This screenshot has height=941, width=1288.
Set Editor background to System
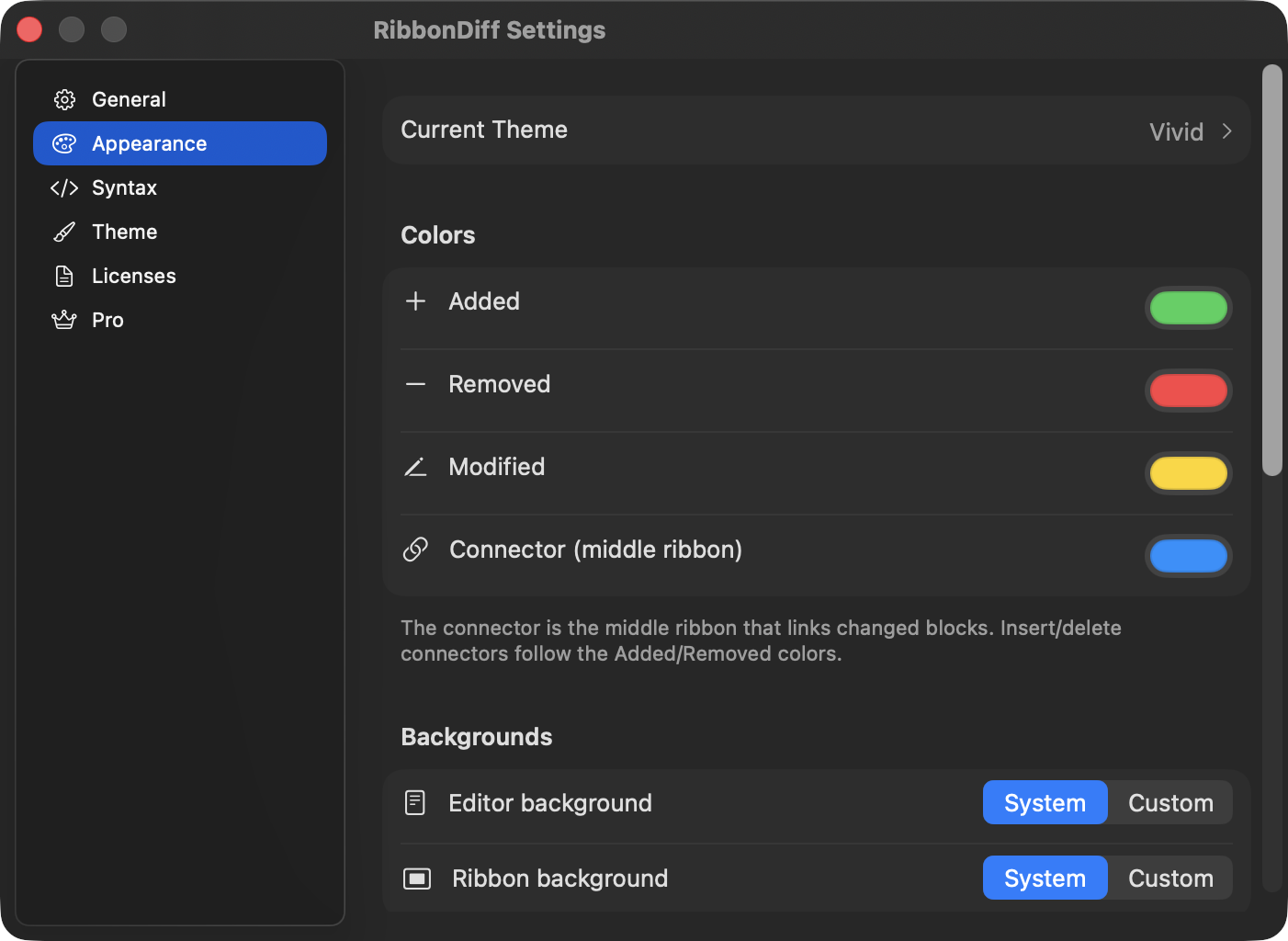pyautogui.click(x=1045, y=803)
